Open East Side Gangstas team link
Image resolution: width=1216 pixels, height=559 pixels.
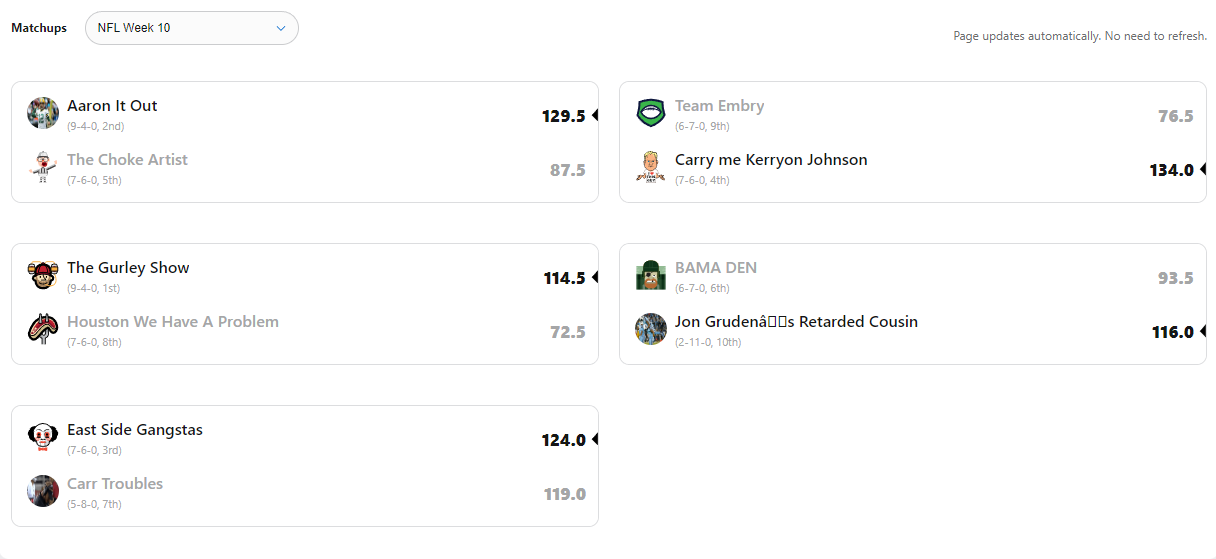135,430
